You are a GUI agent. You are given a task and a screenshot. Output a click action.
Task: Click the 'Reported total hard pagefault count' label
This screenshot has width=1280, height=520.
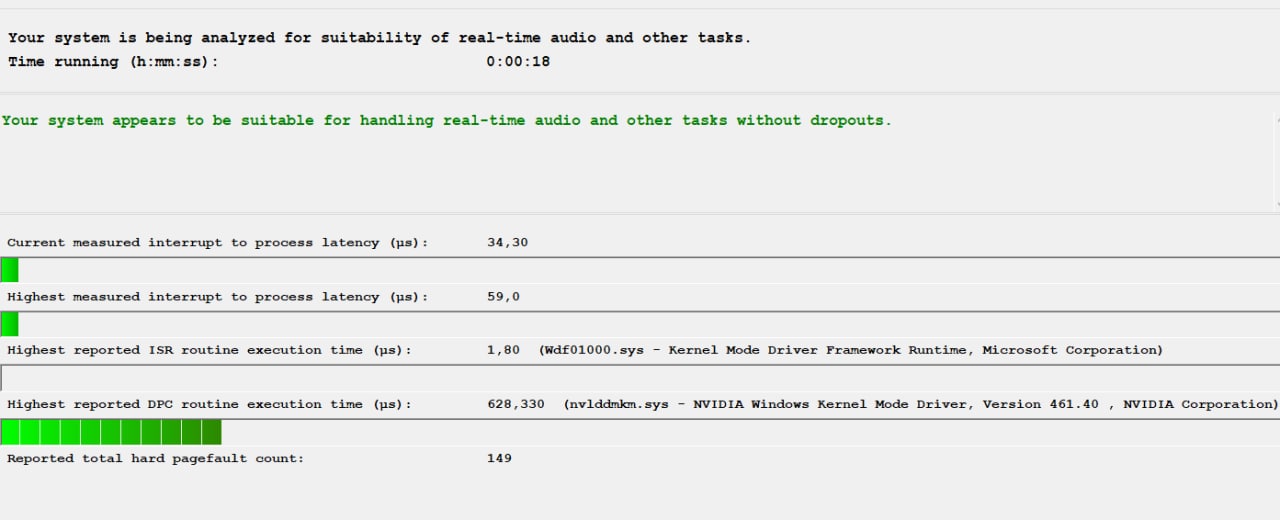pyautogui.click(x=156, y=458)
